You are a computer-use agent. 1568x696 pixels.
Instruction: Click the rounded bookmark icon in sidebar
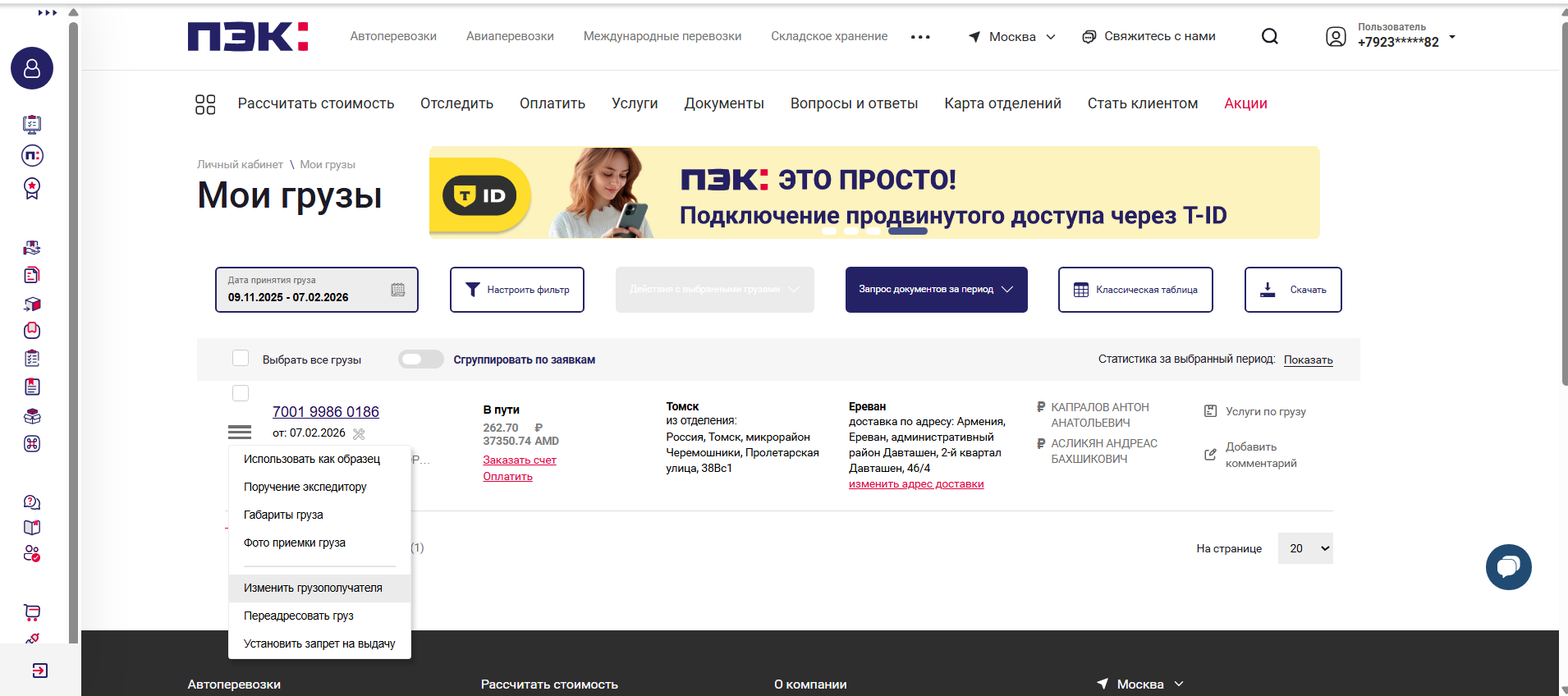tap(32, 331)
